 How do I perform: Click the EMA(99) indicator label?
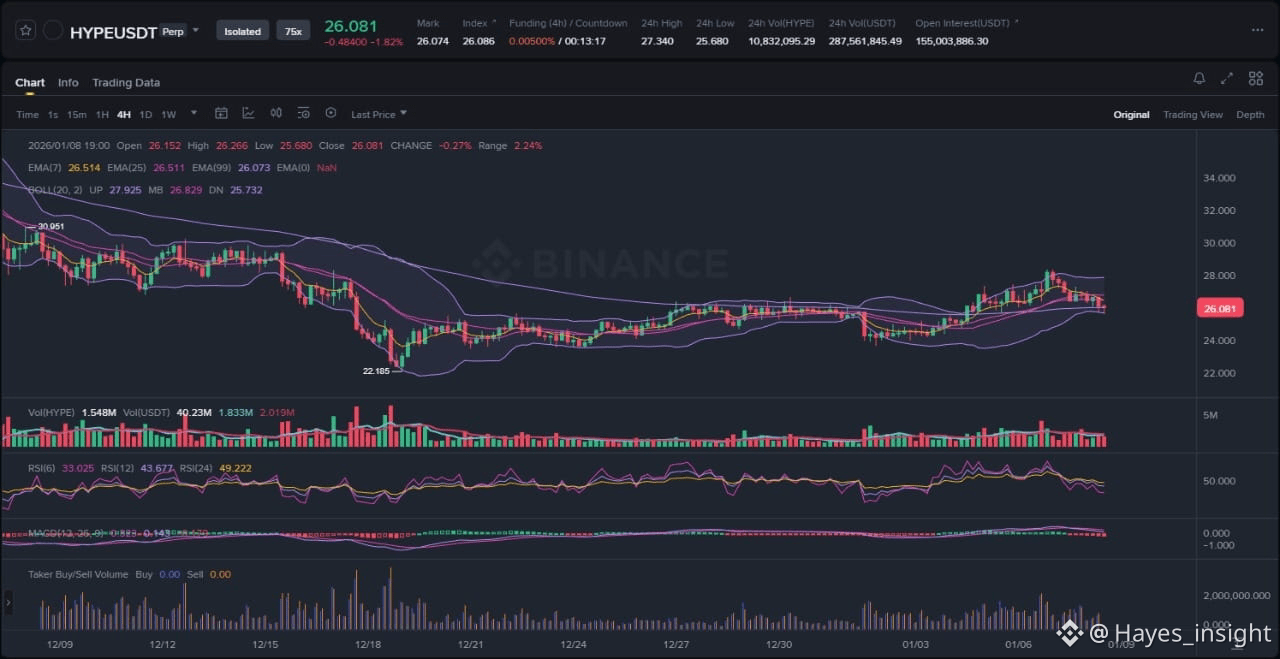211,168
